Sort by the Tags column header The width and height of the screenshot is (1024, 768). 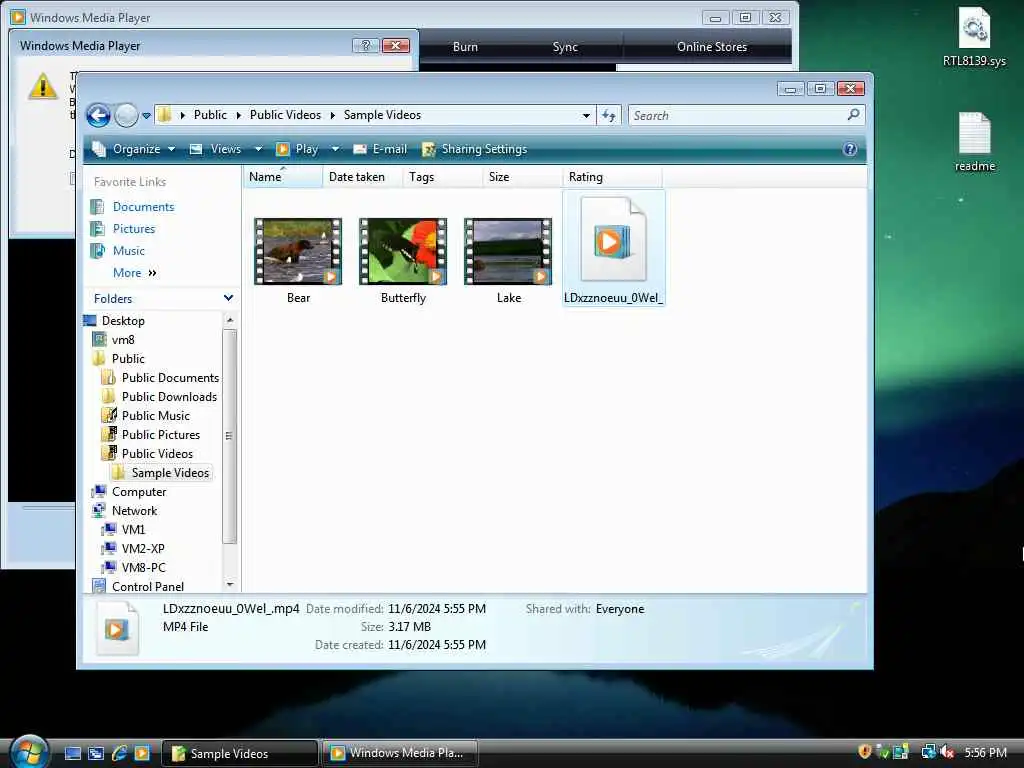click(x=442, y=177)
